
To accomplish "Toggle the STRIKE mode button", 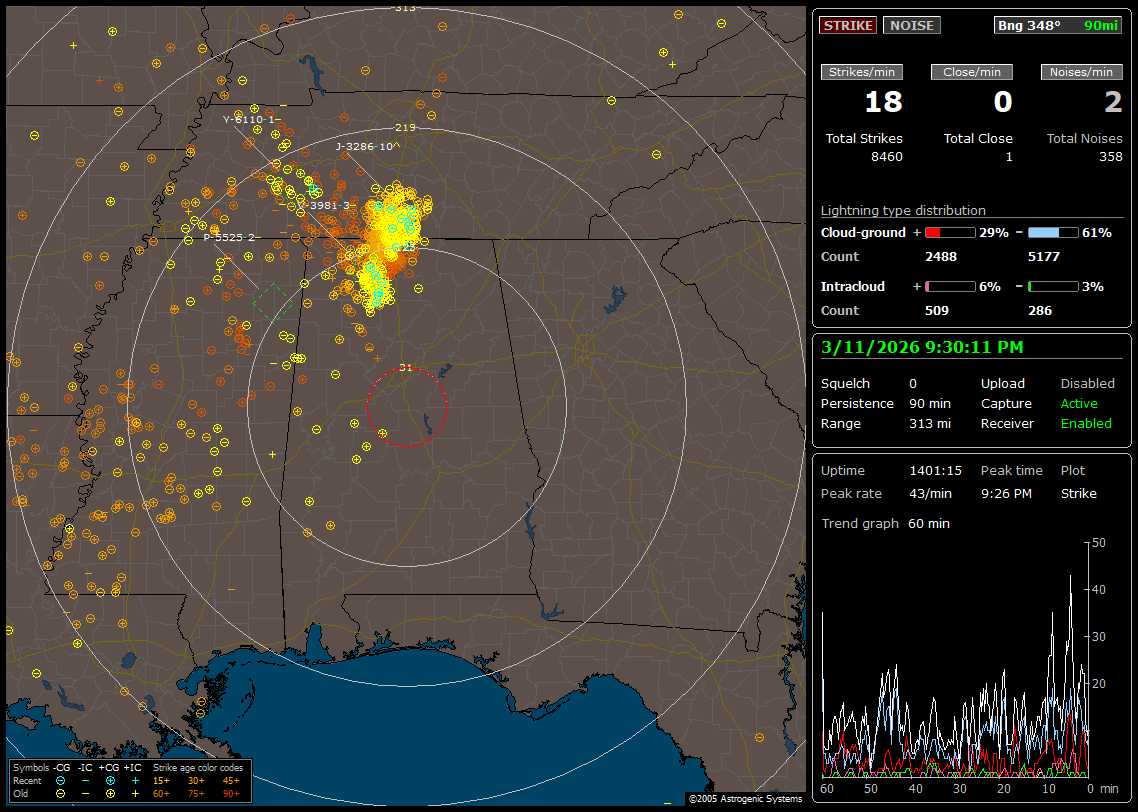I will click(x=848, y=25).
